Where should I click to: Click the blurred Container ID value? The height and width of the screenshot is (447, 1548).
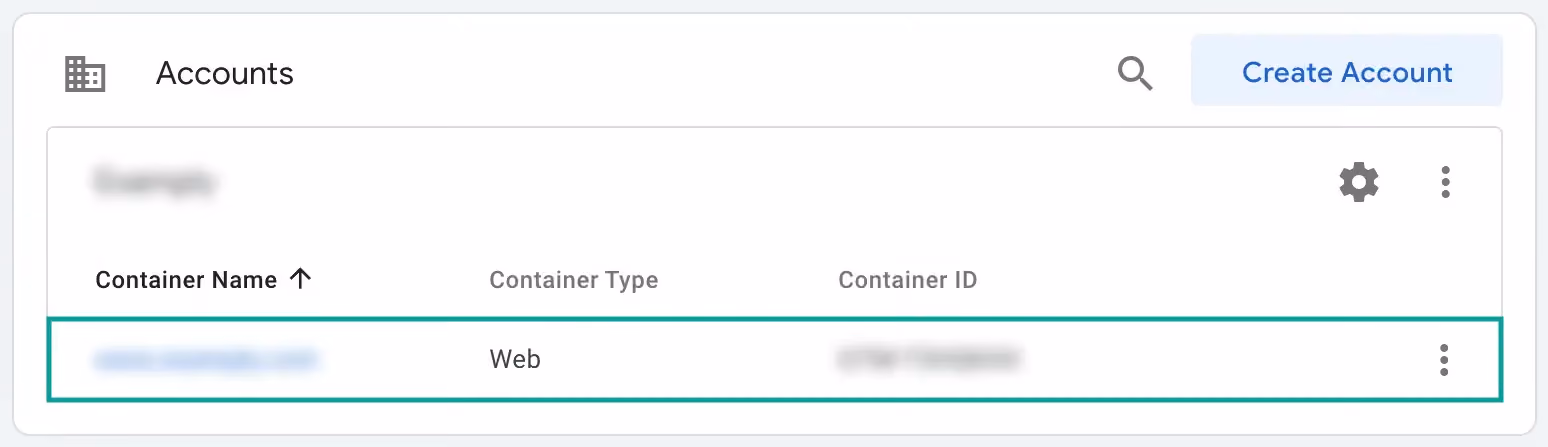(x=928, y=358)
